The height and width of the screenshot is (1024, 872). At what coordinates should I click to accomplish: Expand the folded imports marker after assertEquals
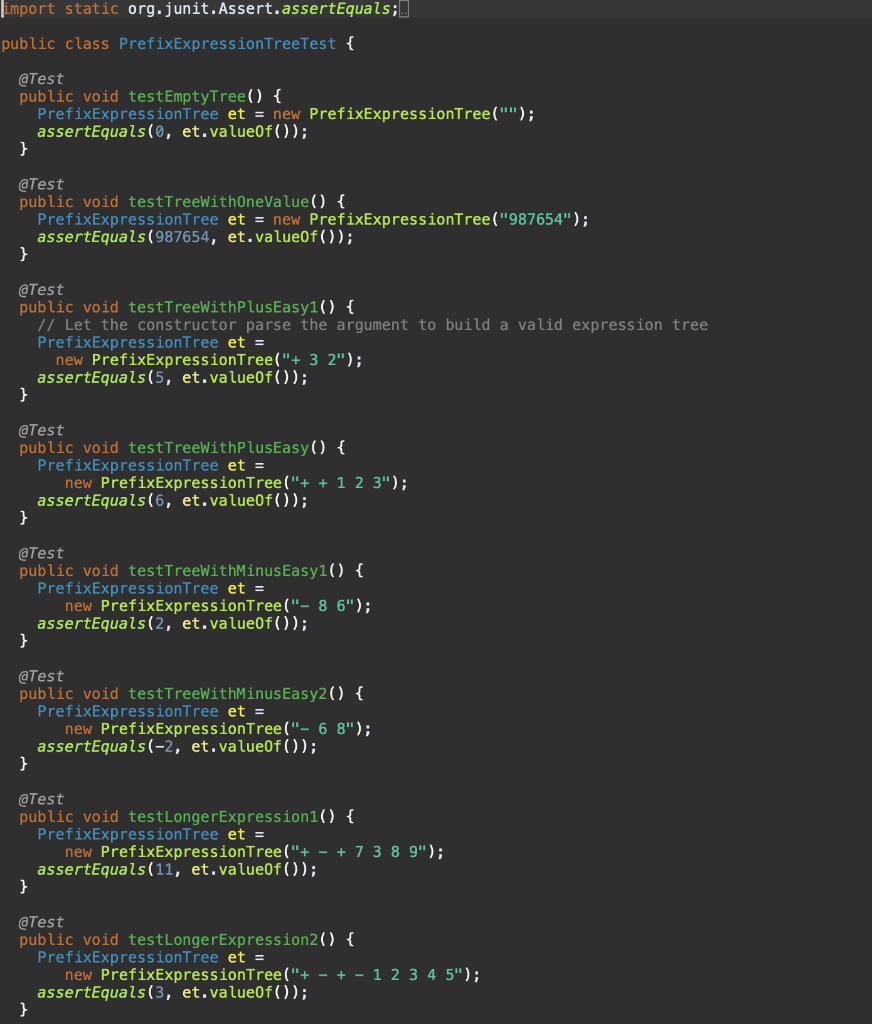pos(404,9)
